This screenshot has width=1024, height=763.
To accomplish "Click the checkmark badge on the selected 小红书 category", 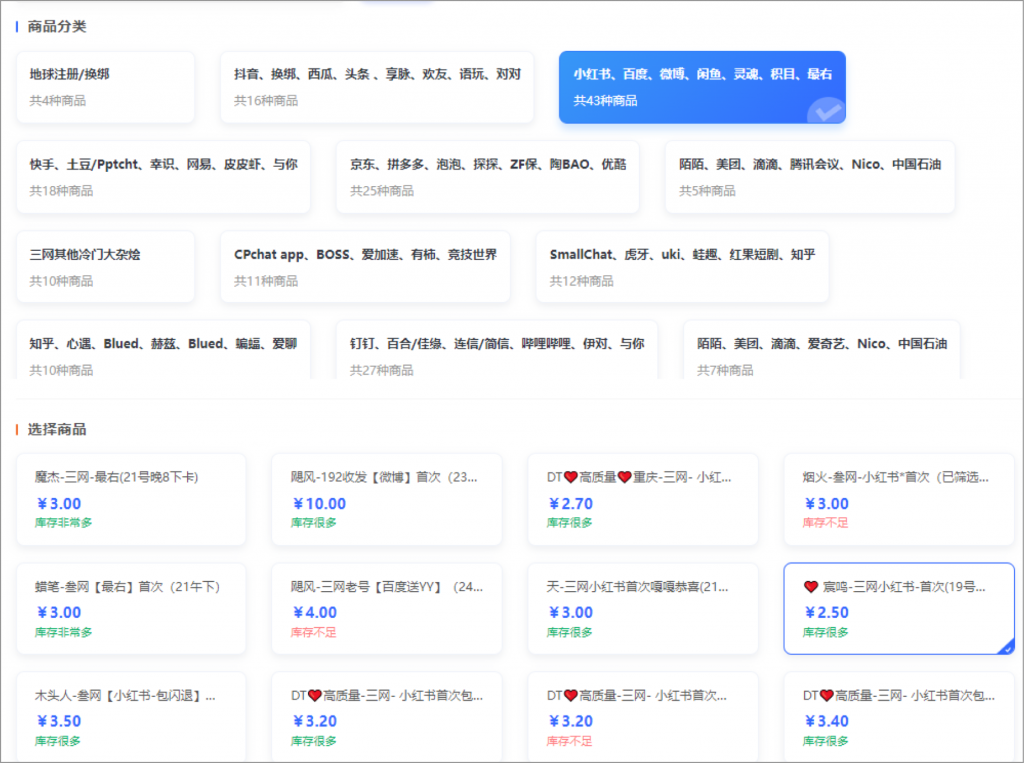I will [827, 112].
